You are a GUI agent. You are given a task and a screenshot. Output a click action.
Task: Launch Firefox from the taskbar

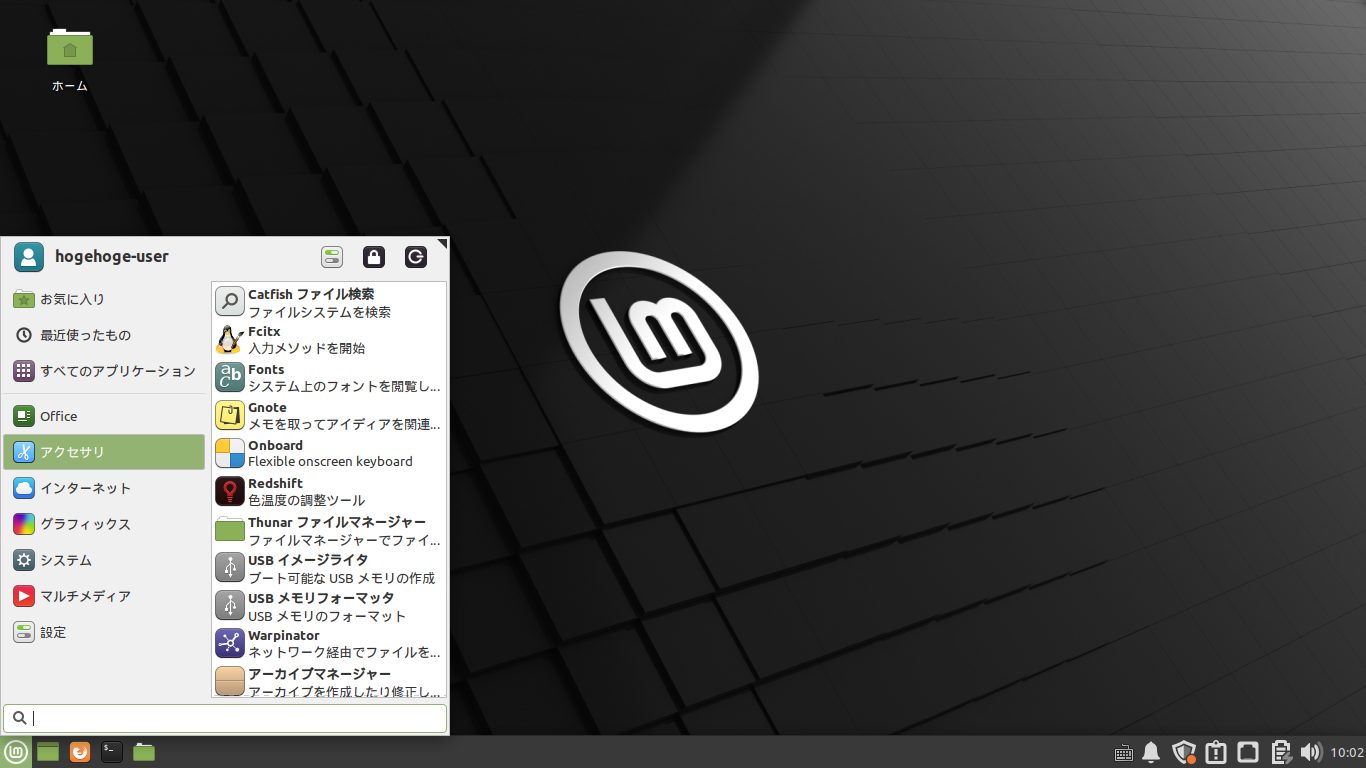tap(80, 752)
